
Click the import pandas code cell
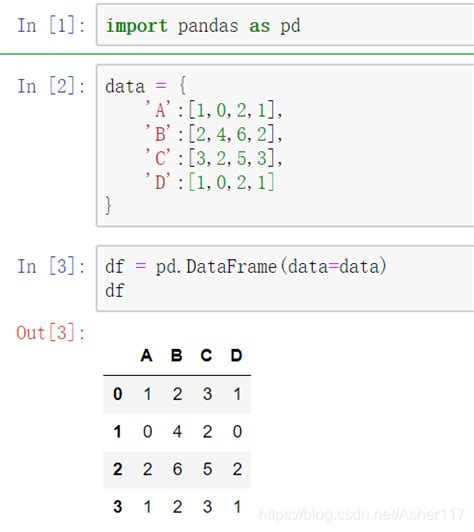pyautogui.click(x=285, y=25)
